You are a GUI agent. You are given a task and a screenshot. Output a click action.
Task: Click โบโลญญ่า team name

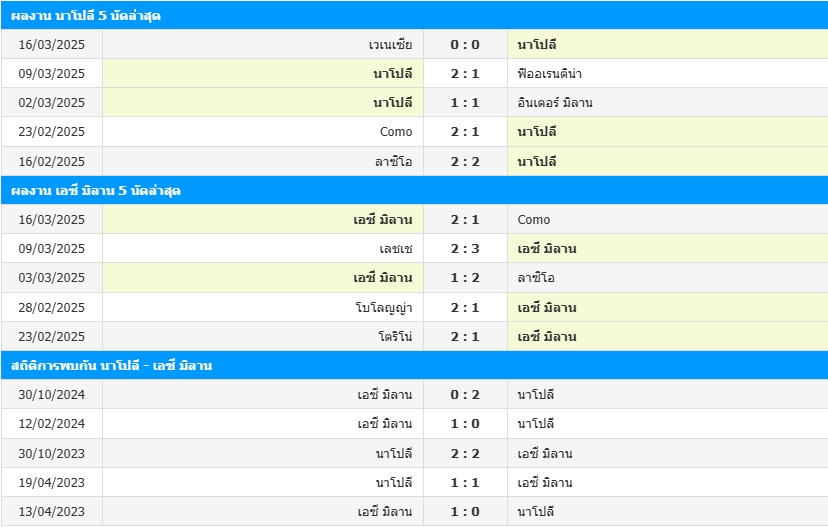(384, 307)
